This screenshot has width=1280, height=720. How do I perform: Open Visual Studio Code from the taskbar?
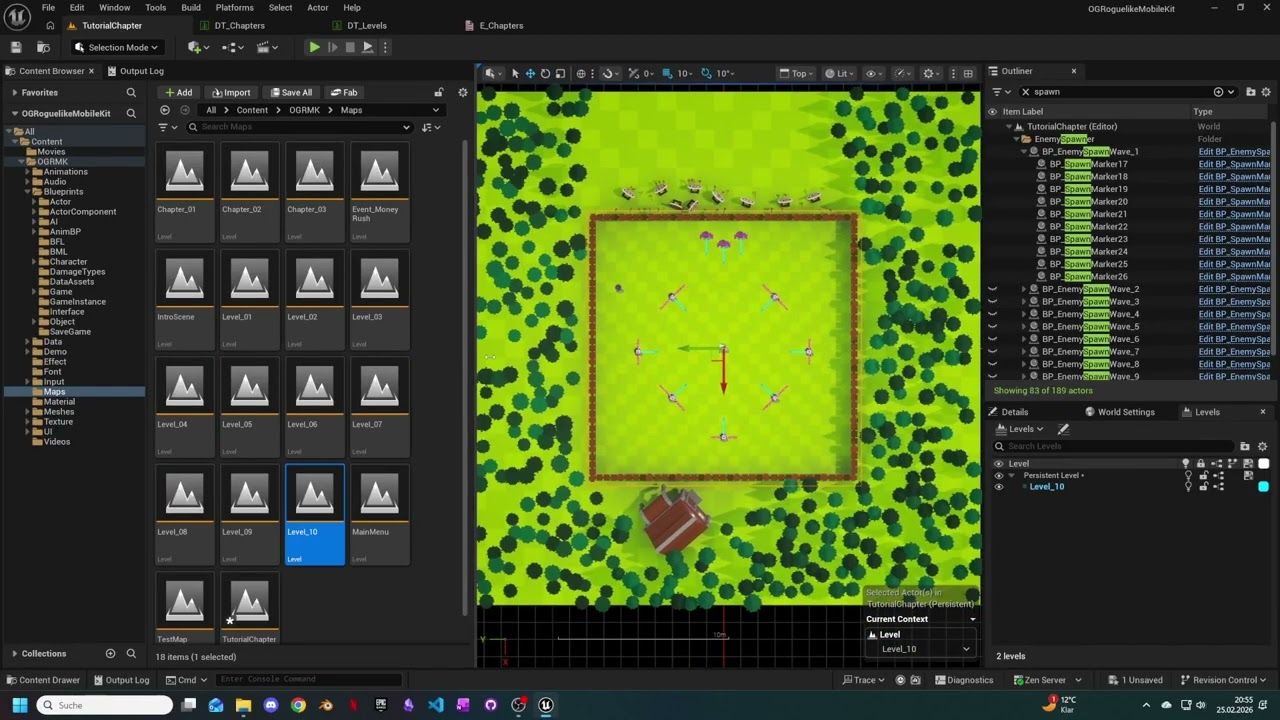pyautogui.click(x=436, y=705)
